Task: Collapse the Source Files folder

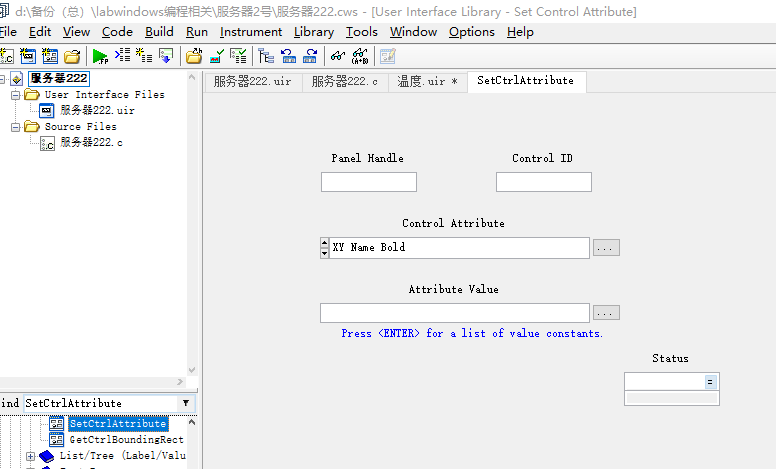Action: [15, 127]
